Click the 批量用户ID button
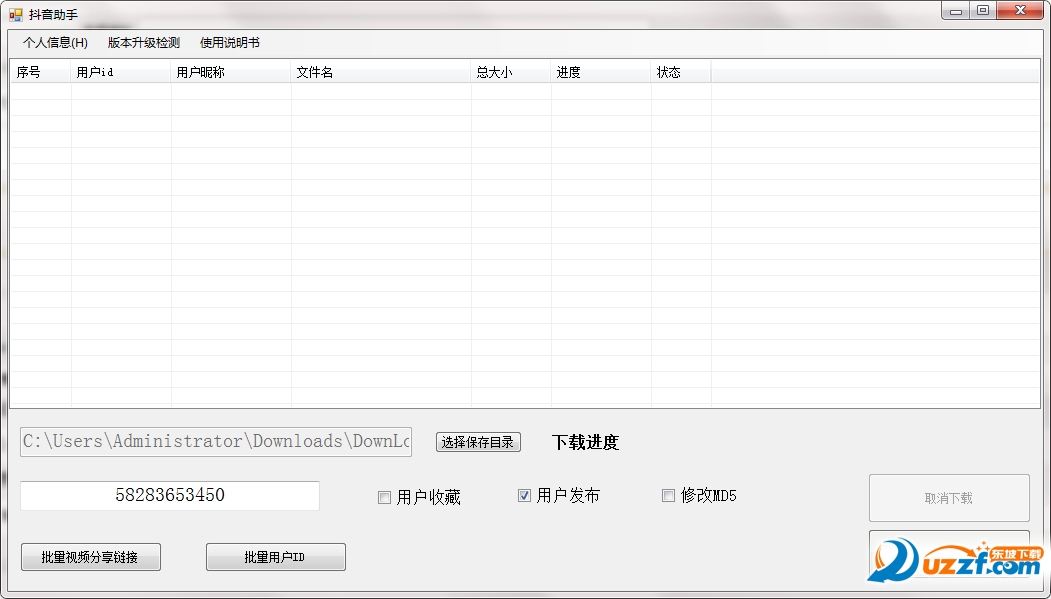This screenshot has height=599, width=1051. pyautogui.click(x=275, y=557)
